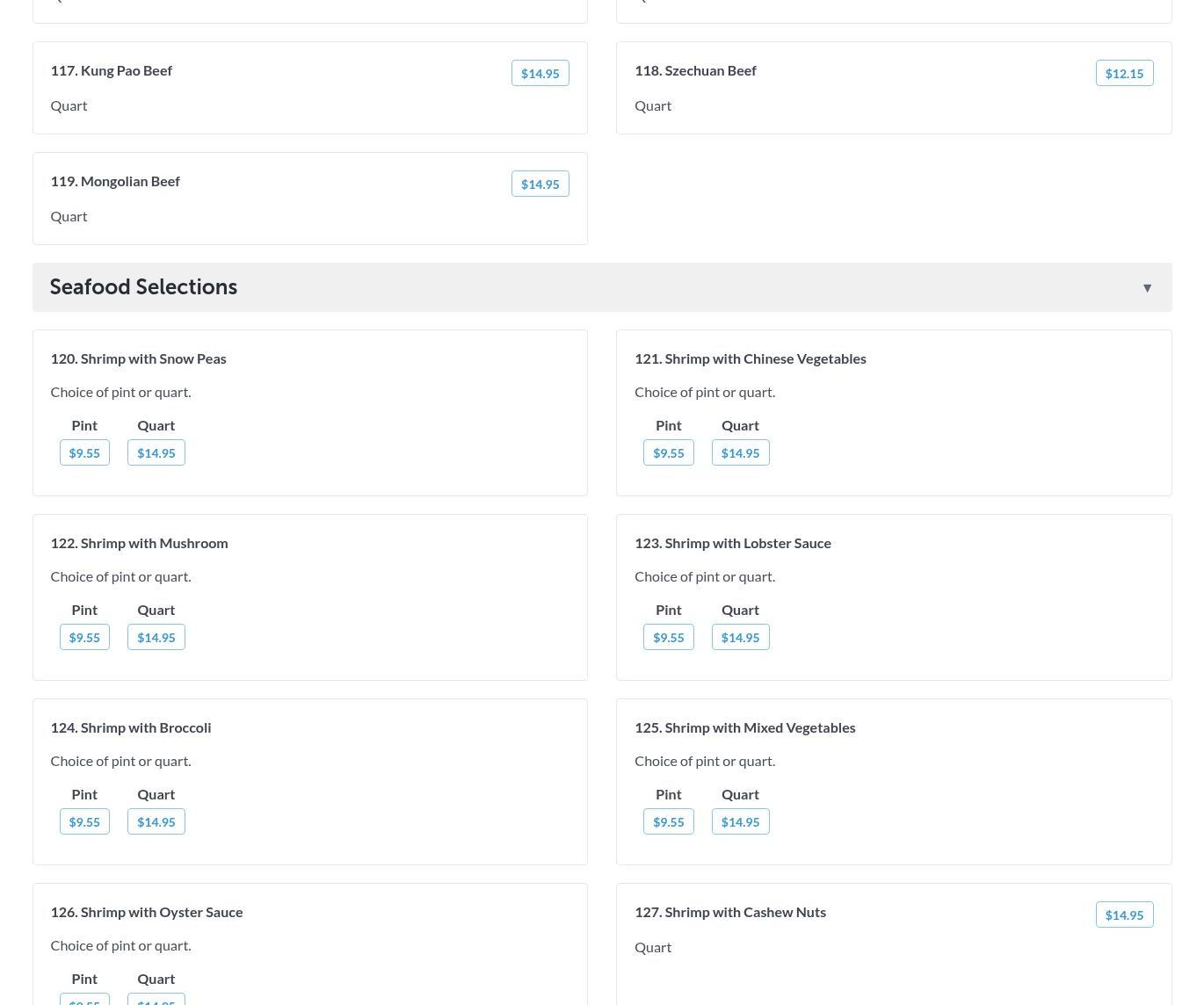Select Shrimp with Cashew Nuts $14.95 price
Viewport: 1204px width, 1005px height.
click(x=1124, y=915)
